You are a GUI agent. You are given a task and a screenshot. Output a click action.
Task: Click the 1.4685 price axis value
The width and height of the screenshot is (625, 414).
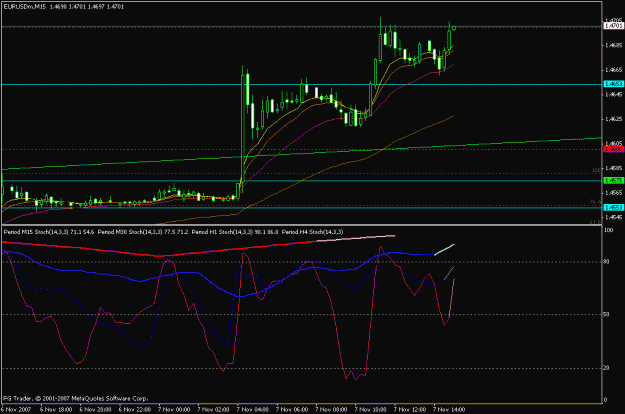coord(613,45)
